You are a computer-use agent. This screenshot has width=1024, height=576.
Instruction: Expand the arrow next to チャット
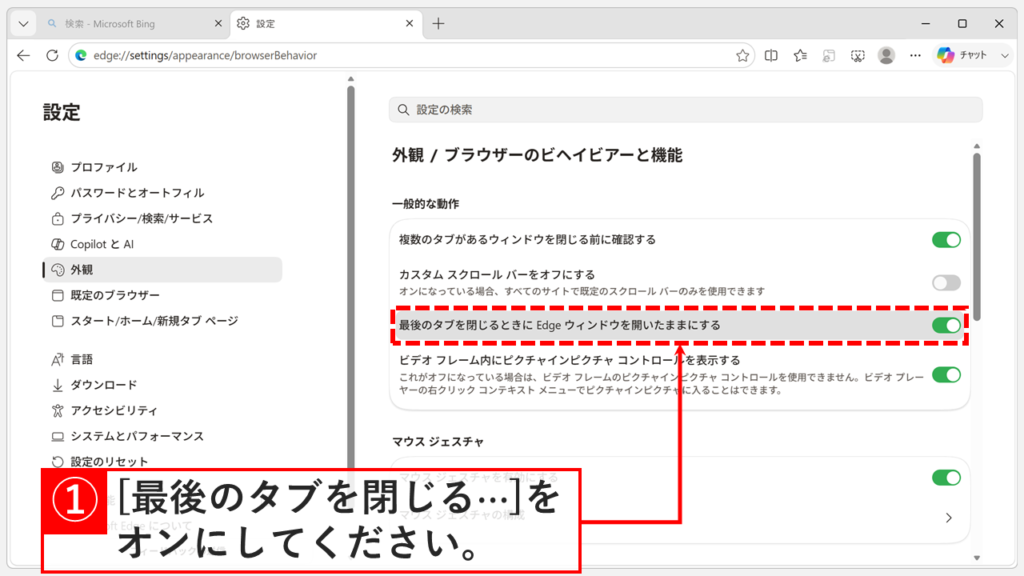tap(1004, 56)
